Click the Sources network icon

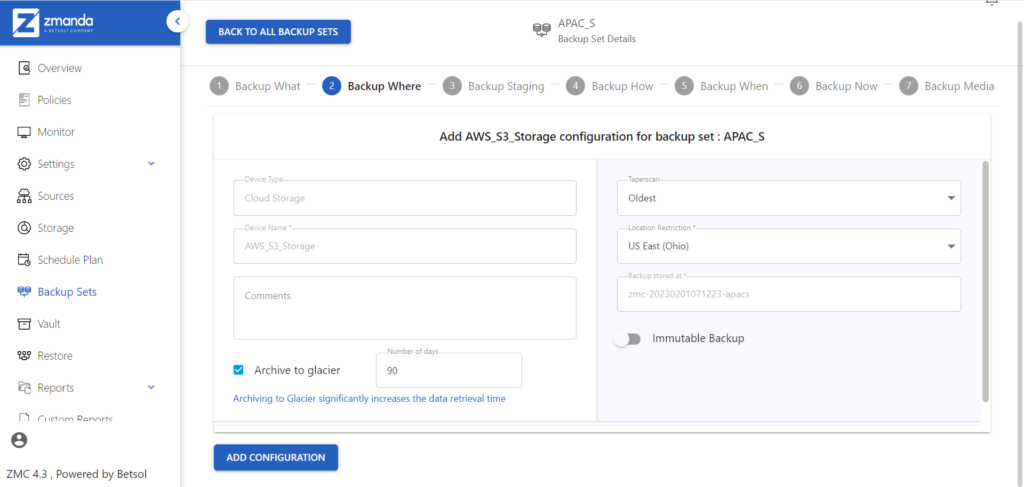pyautogui.click(x=24, y=196)
